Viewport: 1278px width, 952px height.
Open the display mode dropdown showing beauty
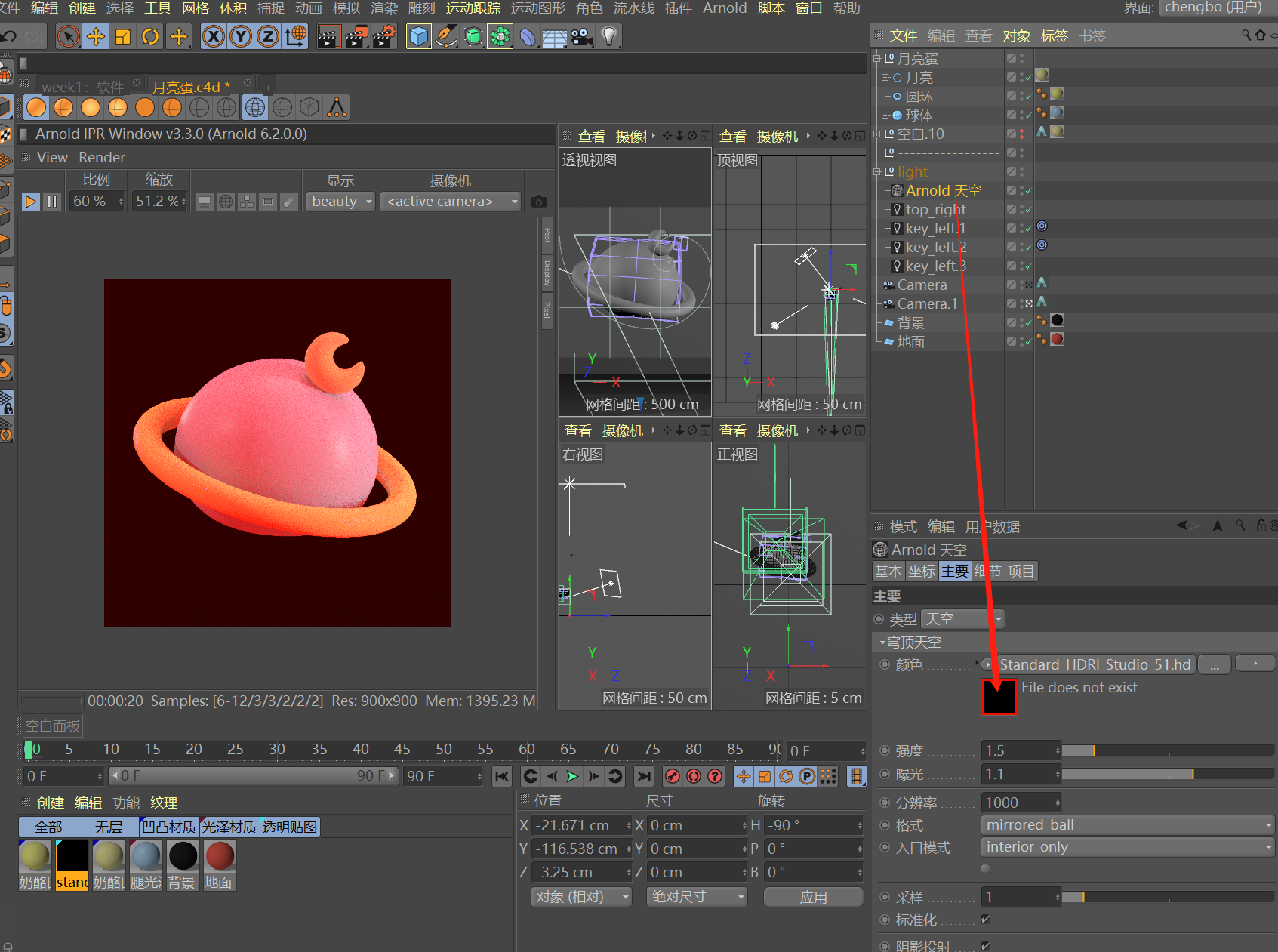click(x=340, y=202)
